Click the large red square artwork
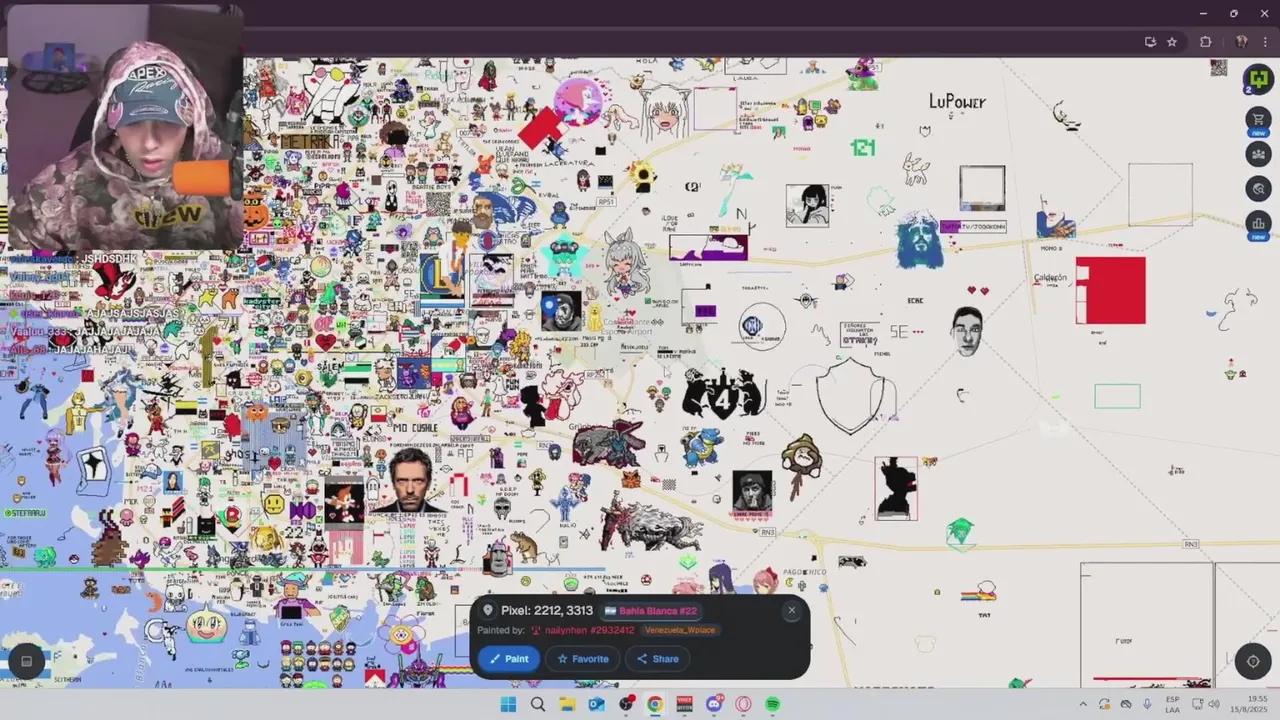The image size is (1280, 720). click(1111, 291)
